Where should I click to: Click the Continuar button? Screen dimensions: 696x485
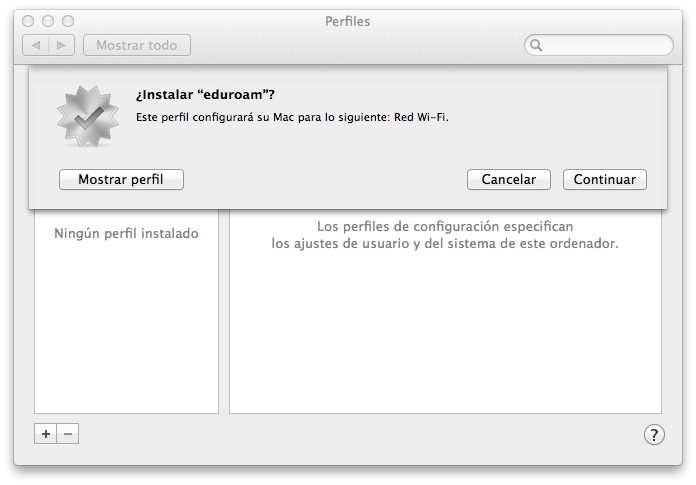click(x=605, y=179)
